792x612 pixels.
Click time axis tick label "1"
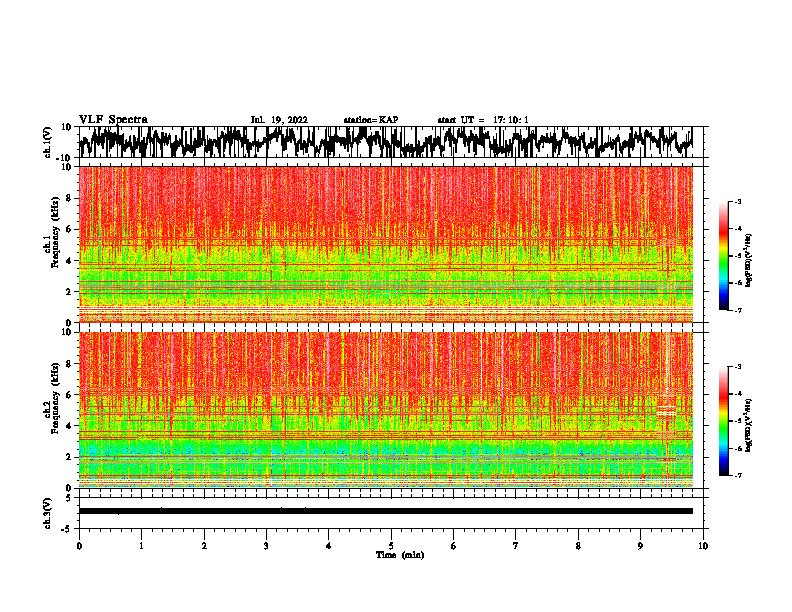point(141,546)
